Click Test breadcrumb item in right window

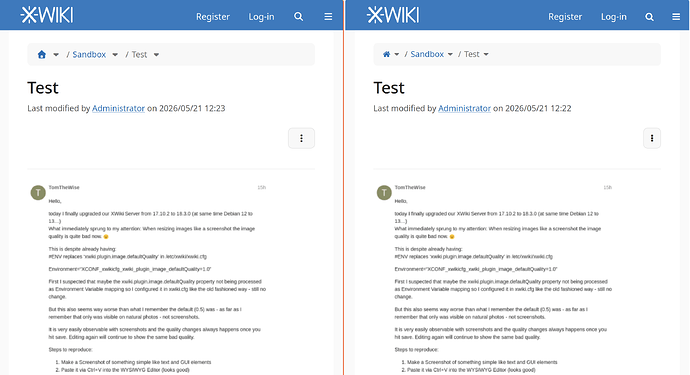tap(472, 54)
